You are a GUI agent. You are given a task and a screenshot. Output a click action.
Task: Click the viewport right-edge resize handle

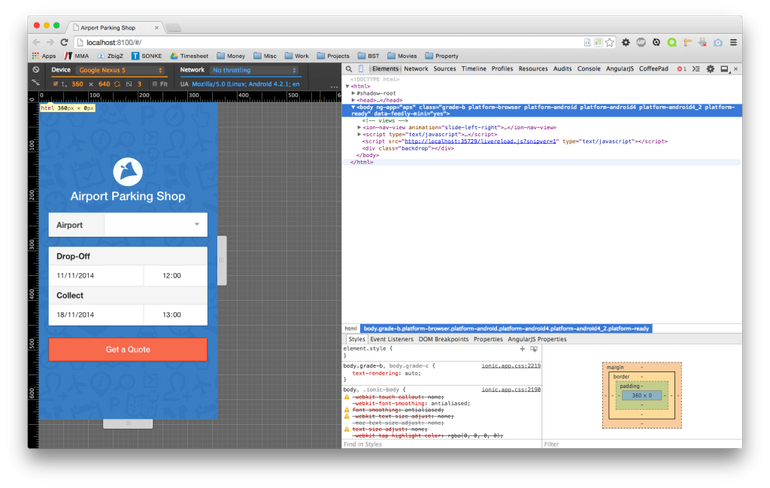[222, 261]
